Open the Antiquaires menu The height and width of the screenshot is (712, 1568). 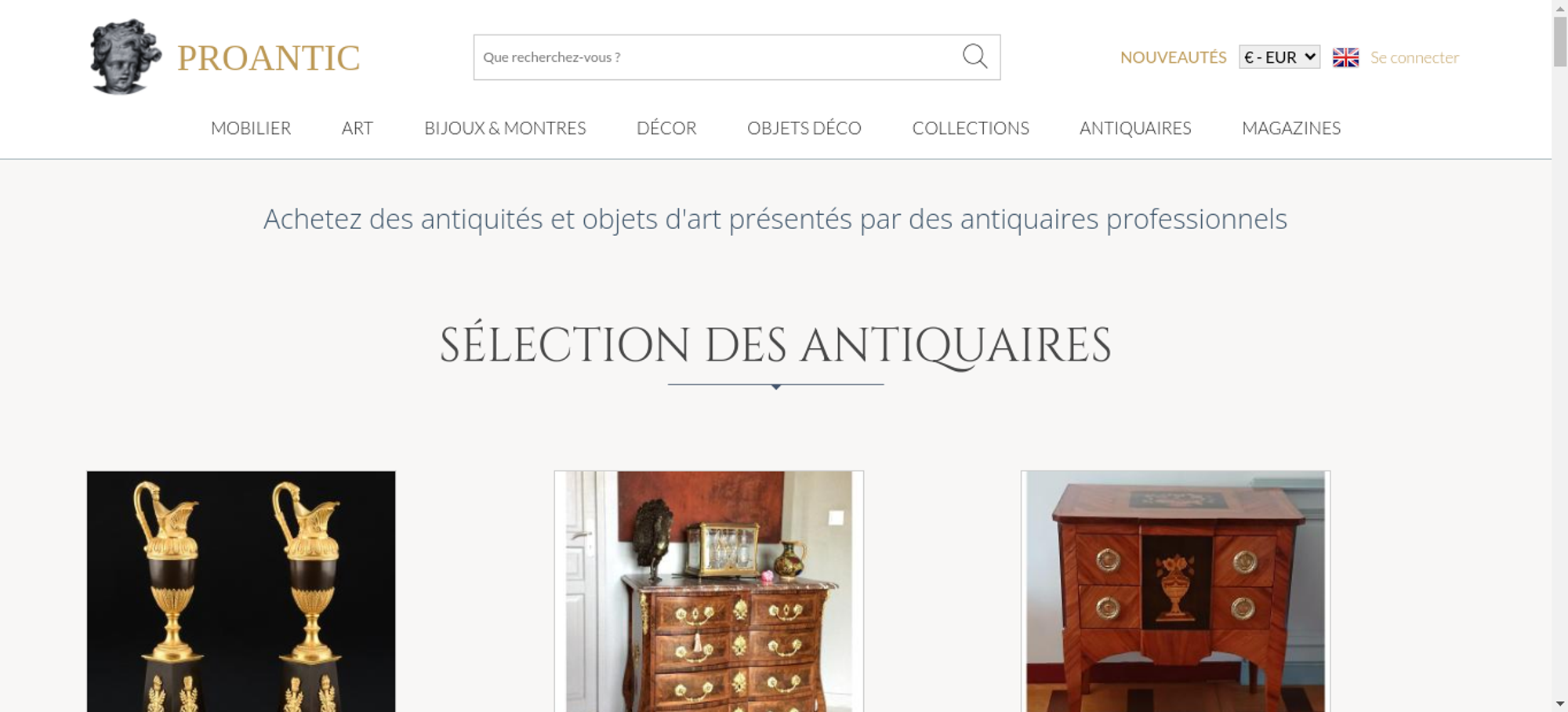click(x=1135, y=128)
